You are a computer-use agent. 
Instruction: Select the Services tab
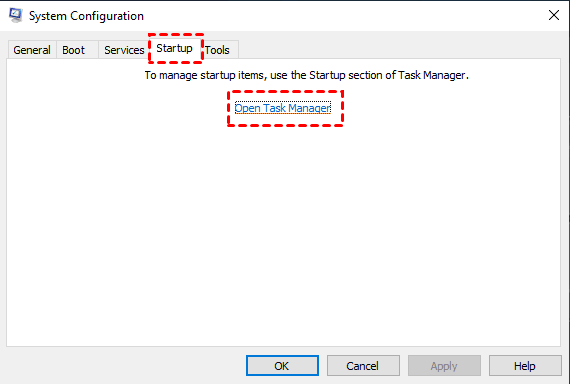(x=124, y=50)
